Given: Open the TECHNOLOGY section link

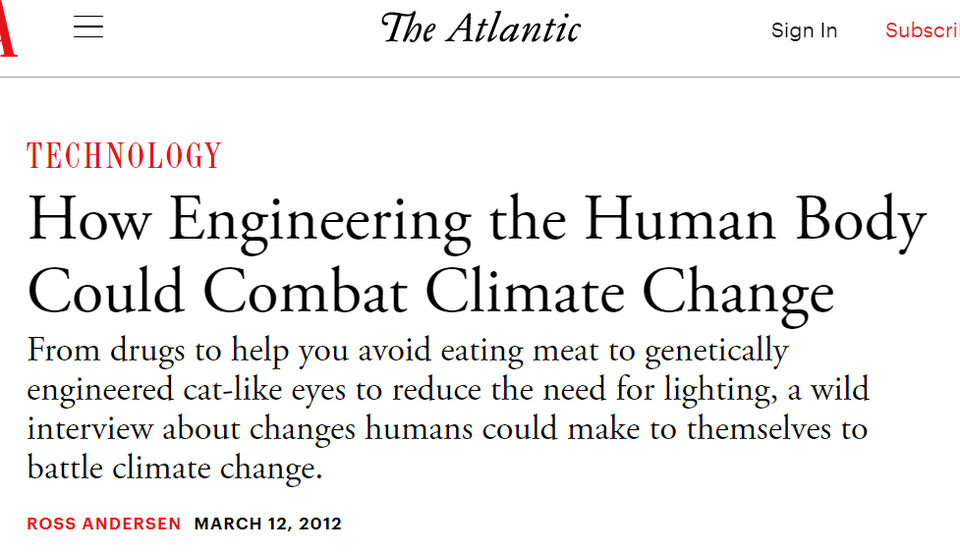Looking at the screenshot, I should tap(124, 156).
